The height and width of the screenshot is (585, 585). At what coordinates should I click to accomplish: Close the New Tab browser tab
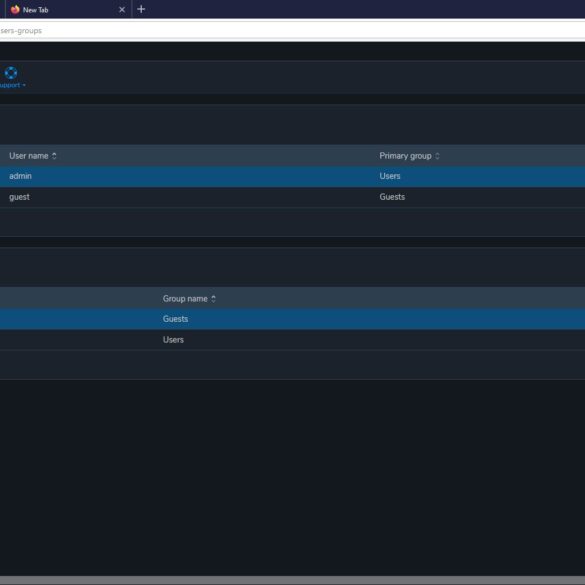point(122,10)
